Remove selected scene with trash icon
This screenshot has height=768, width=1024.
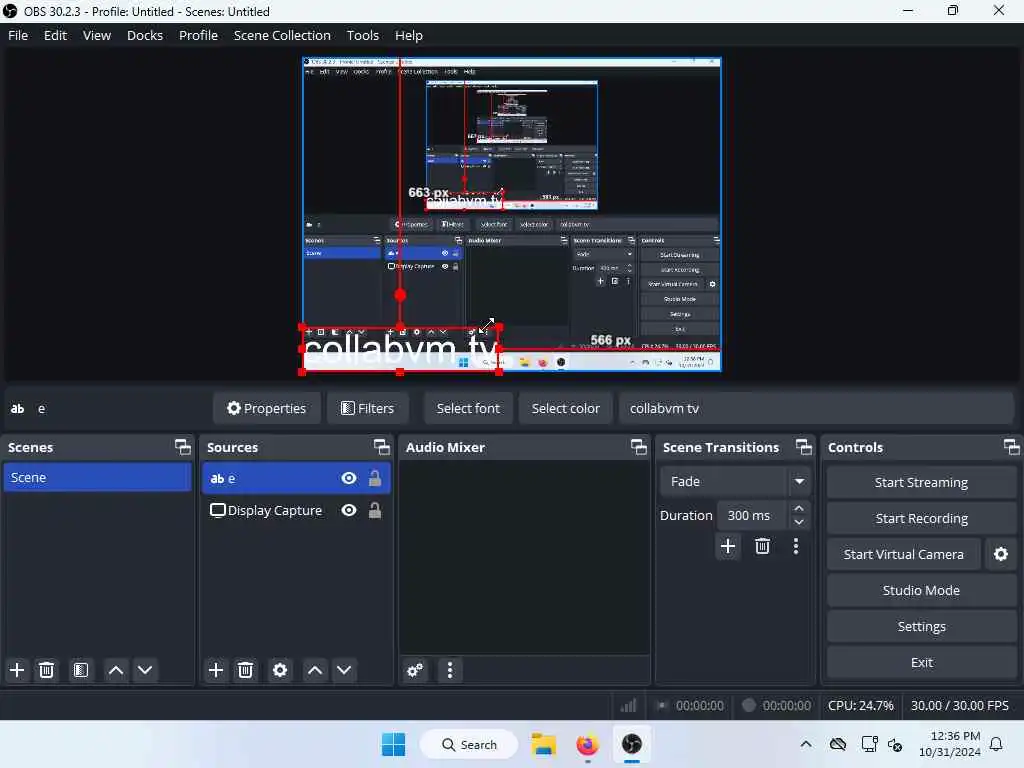point(46,669)
